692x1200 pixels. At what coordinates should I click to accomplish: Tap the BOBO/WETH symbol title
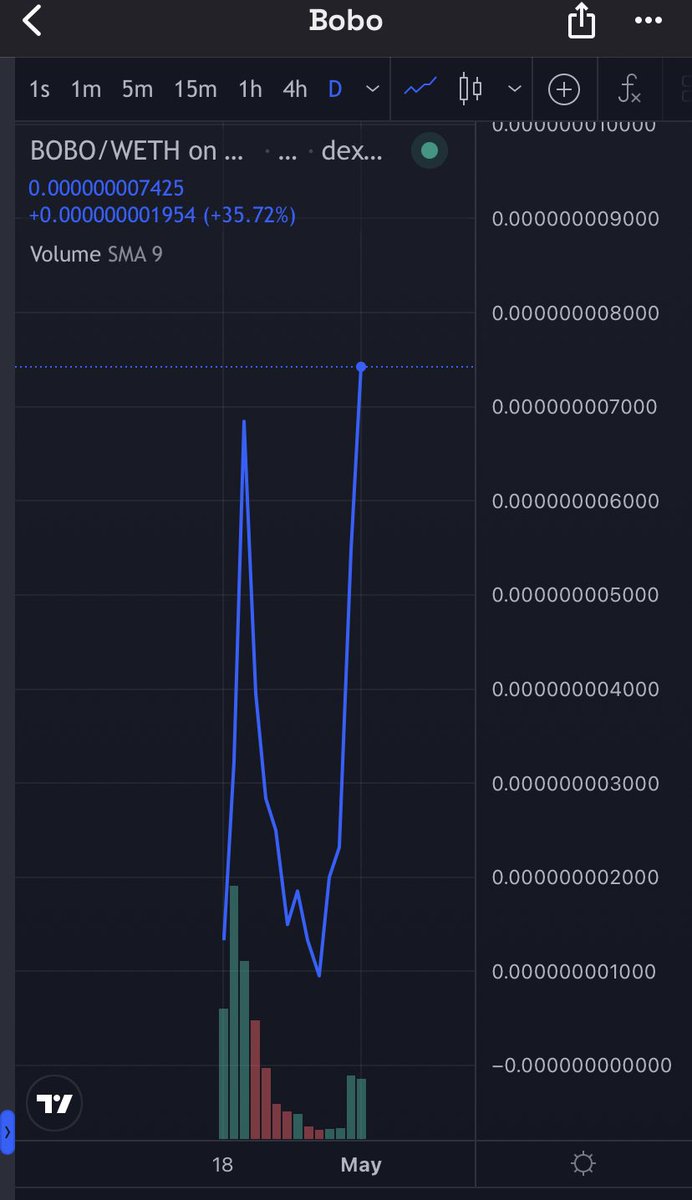[x=136, y=151]
